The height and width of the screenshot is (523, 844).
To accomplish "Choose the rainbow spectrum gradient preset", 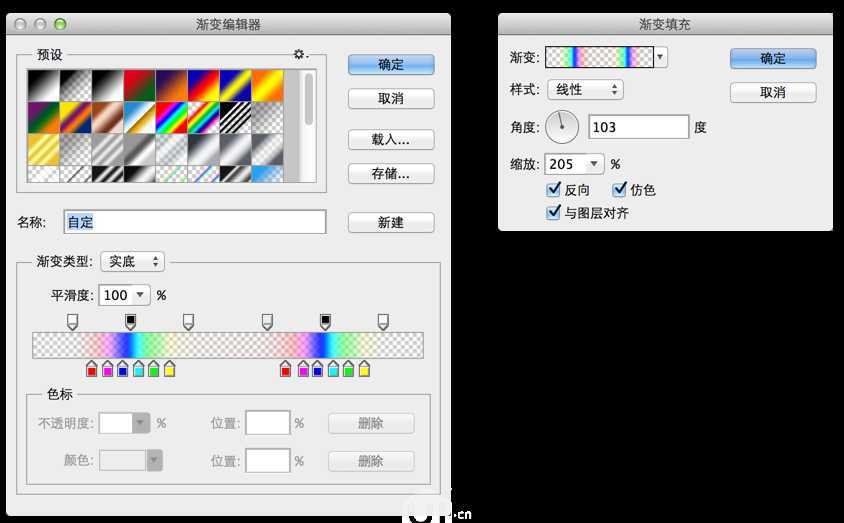I will pos(170,117).
